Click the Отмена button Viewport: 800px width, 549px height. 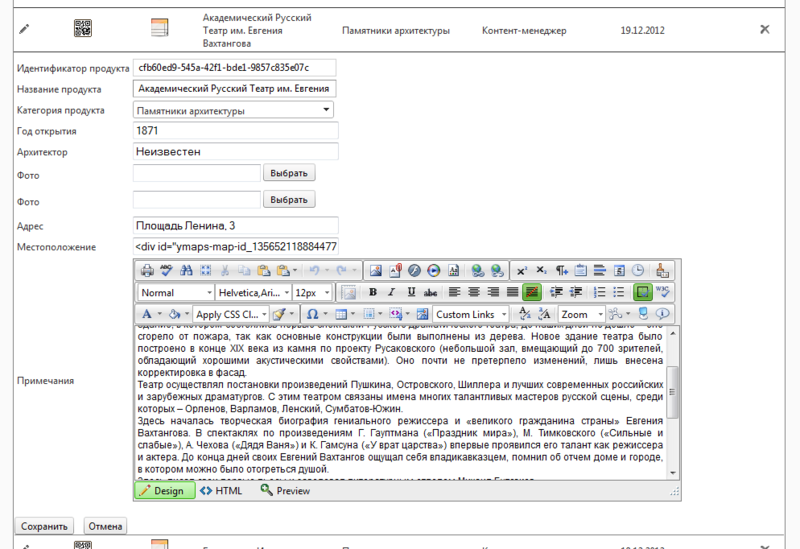(x=105, y=526)
